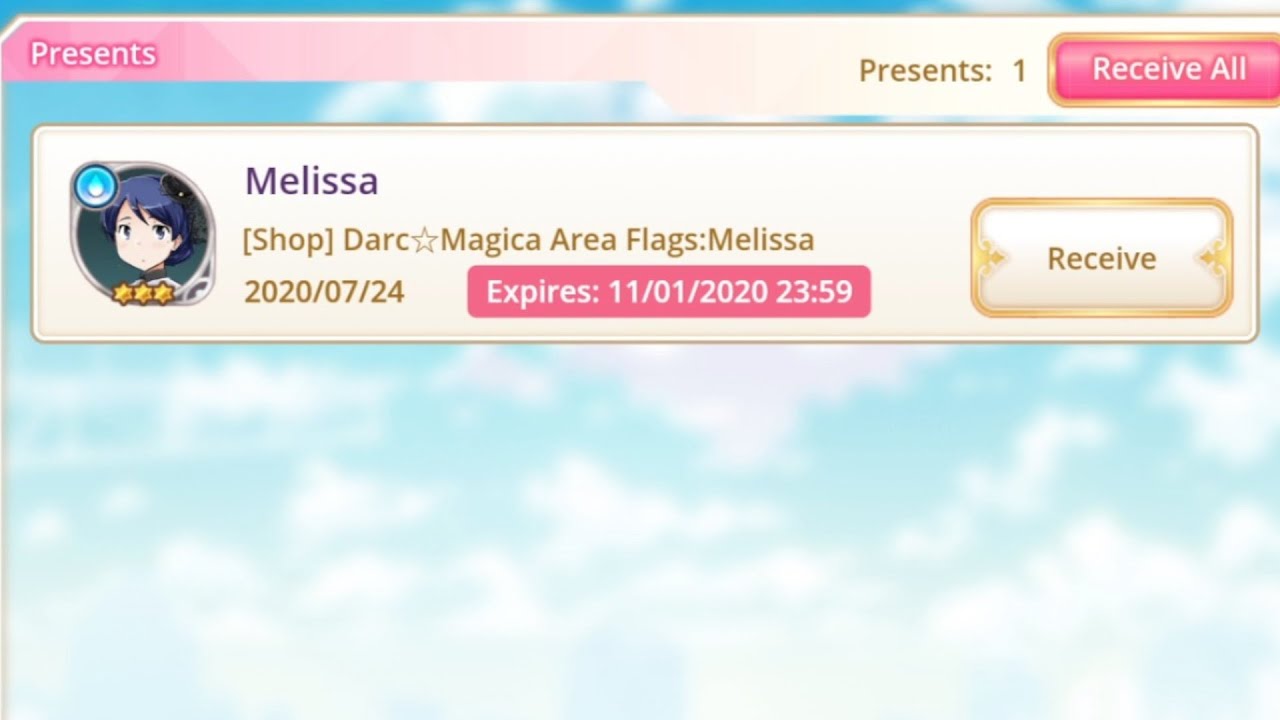Image resolution: width=1280 pixels, height=720 pixels.
Task: Tap the blue water droplet element icon
Action: tap(95, 187)
